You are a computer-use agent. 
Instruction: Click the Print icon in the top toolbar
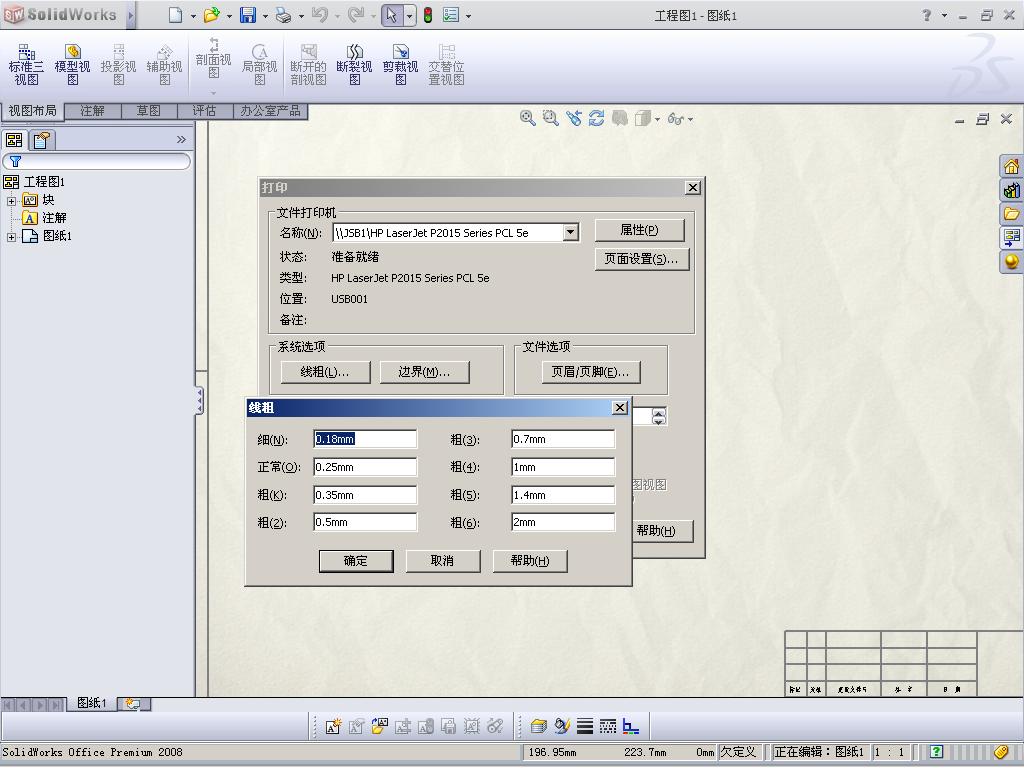[283, 15]
